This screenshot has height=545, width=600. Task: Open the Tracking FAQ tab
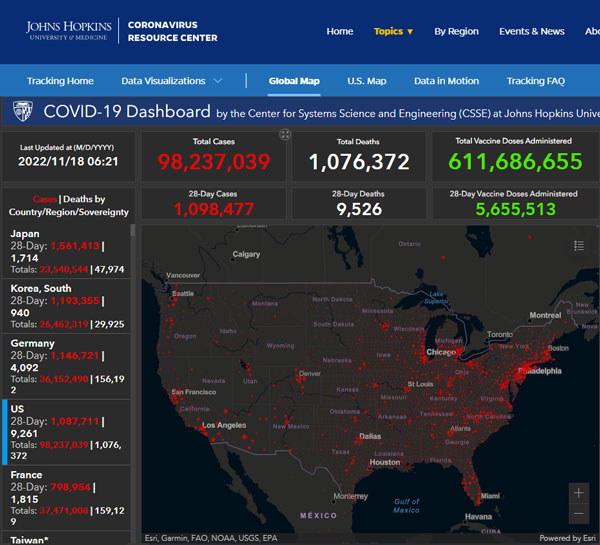point(536,81)
